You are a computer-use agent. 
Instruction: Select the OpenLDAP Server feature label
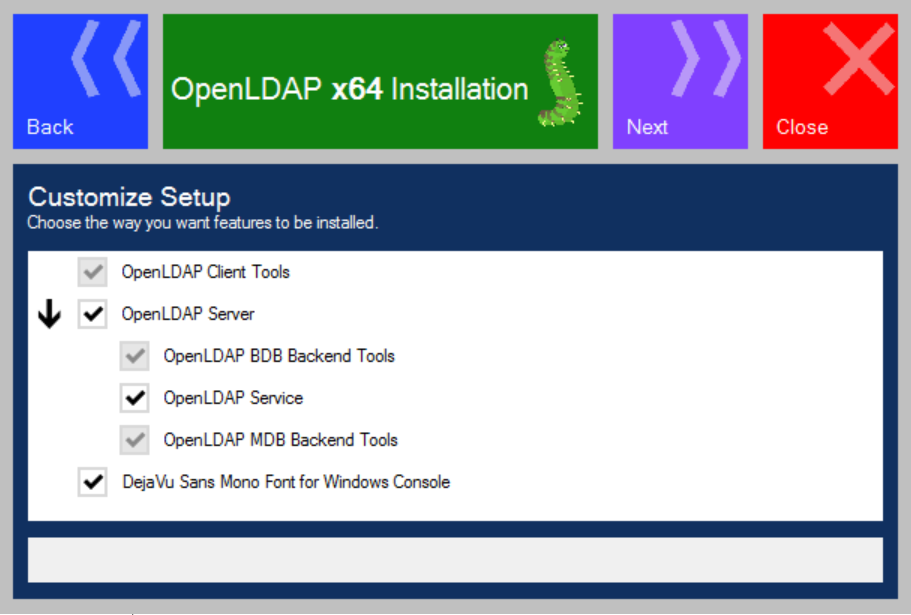(x=188, y=314)
